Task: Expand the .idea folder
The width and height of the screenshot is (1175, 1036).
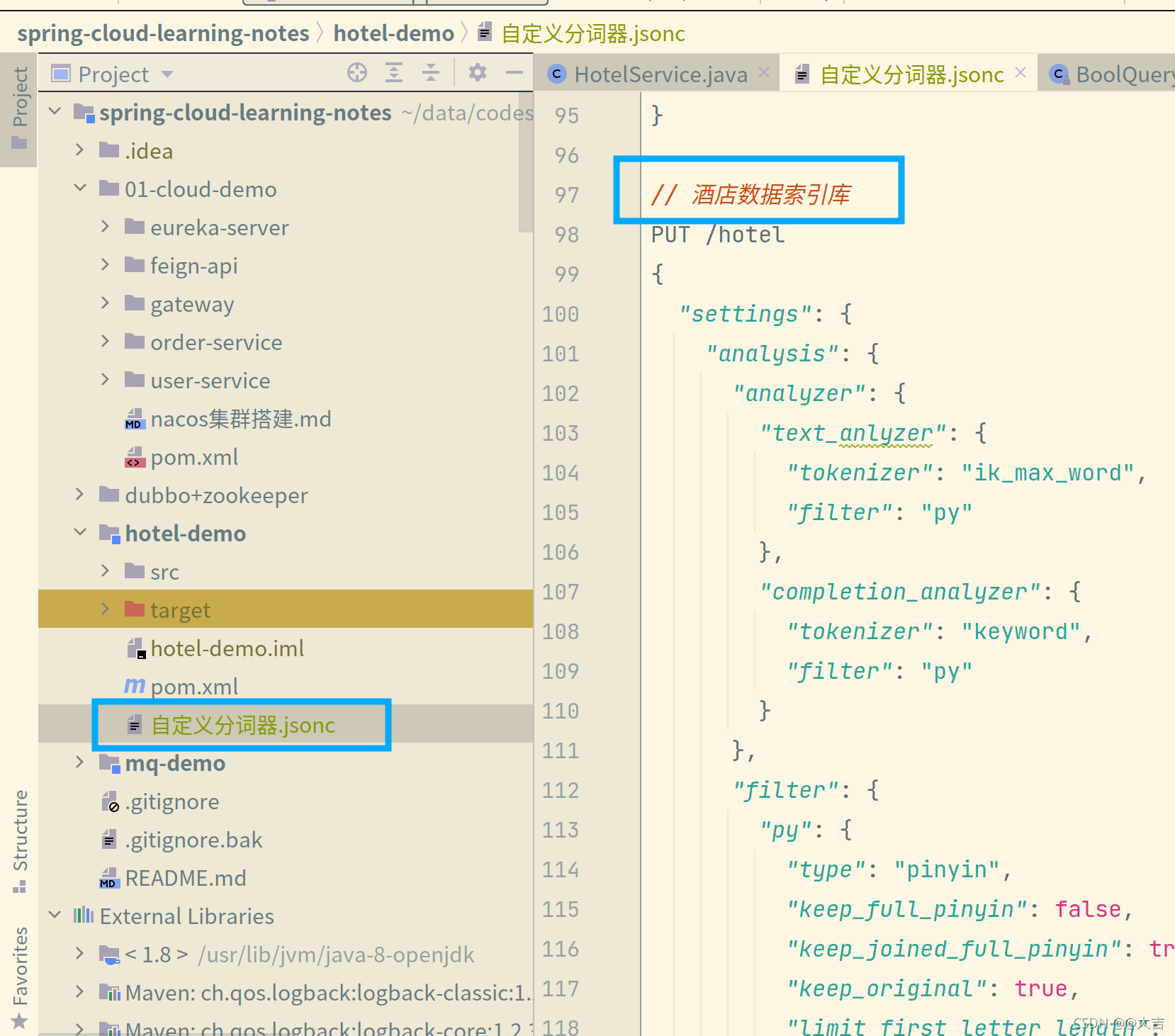Action: 80,150
